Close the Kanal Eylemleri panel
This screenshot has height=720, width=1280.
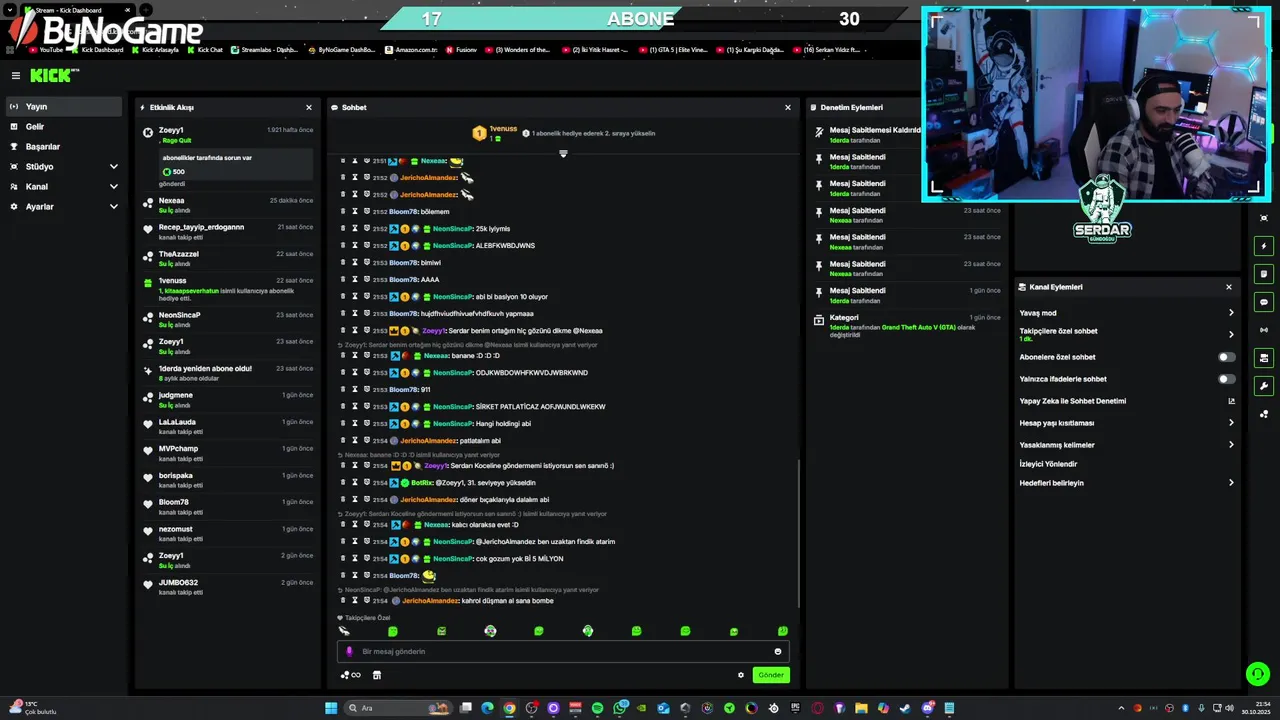click(1229, 287)
